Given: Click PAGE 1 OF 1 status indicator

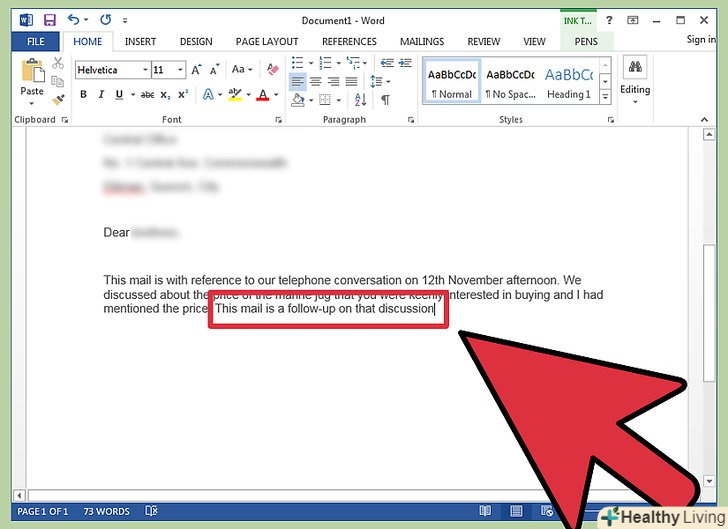Looking at the screenshot, I should pos(42,511).
